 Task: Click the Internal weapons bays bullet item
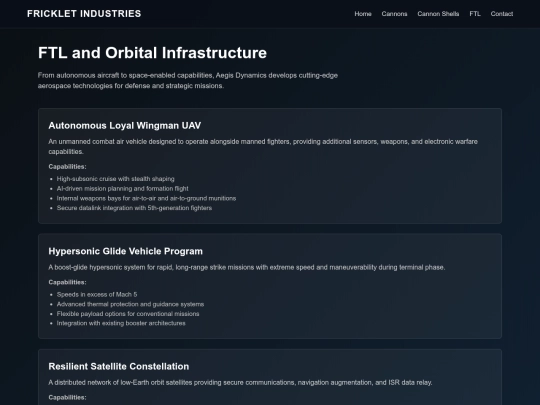point(146,198)
